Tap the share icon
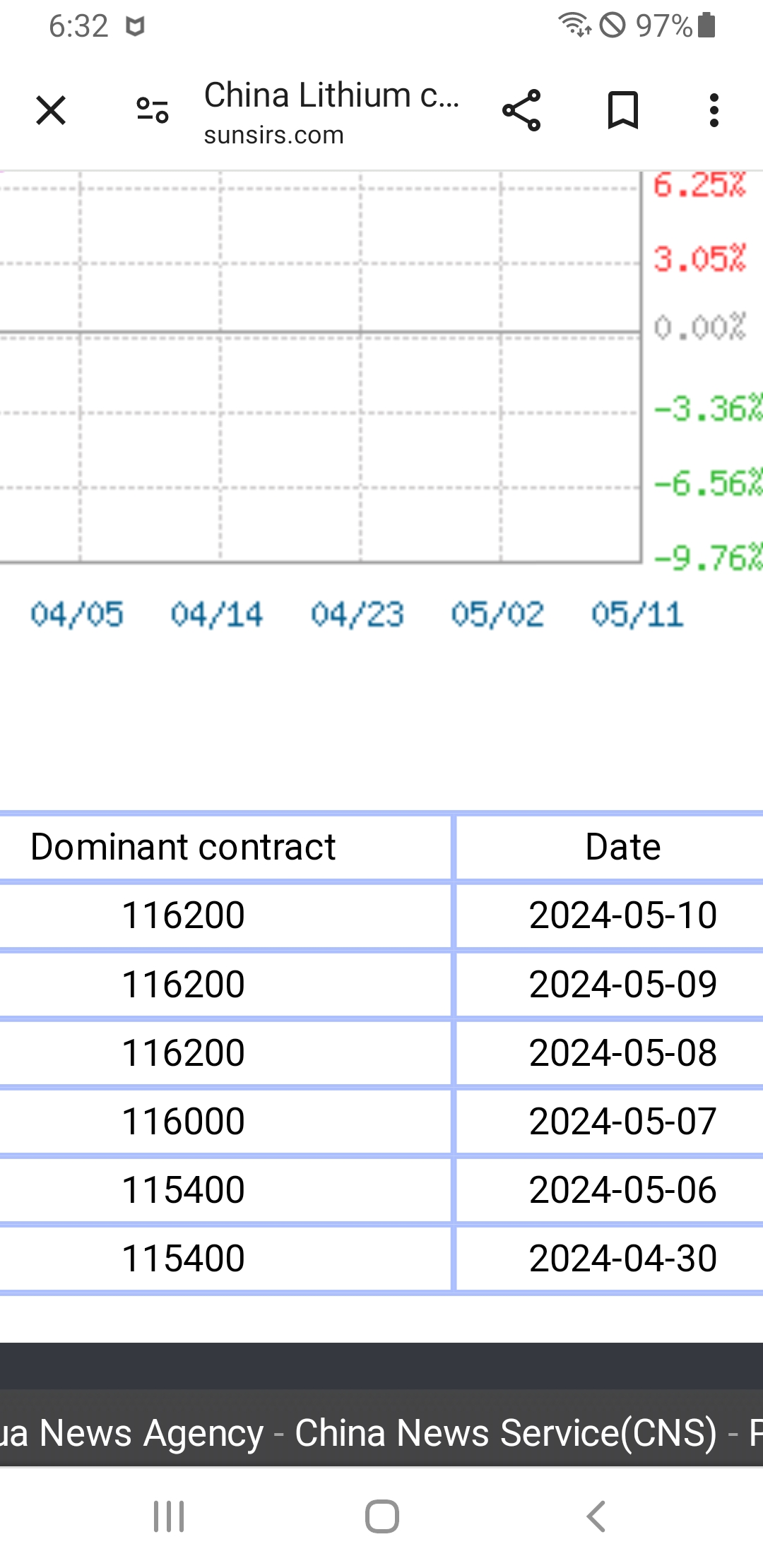This screenshot has height=1568, width=763. [x=521, y=110]
